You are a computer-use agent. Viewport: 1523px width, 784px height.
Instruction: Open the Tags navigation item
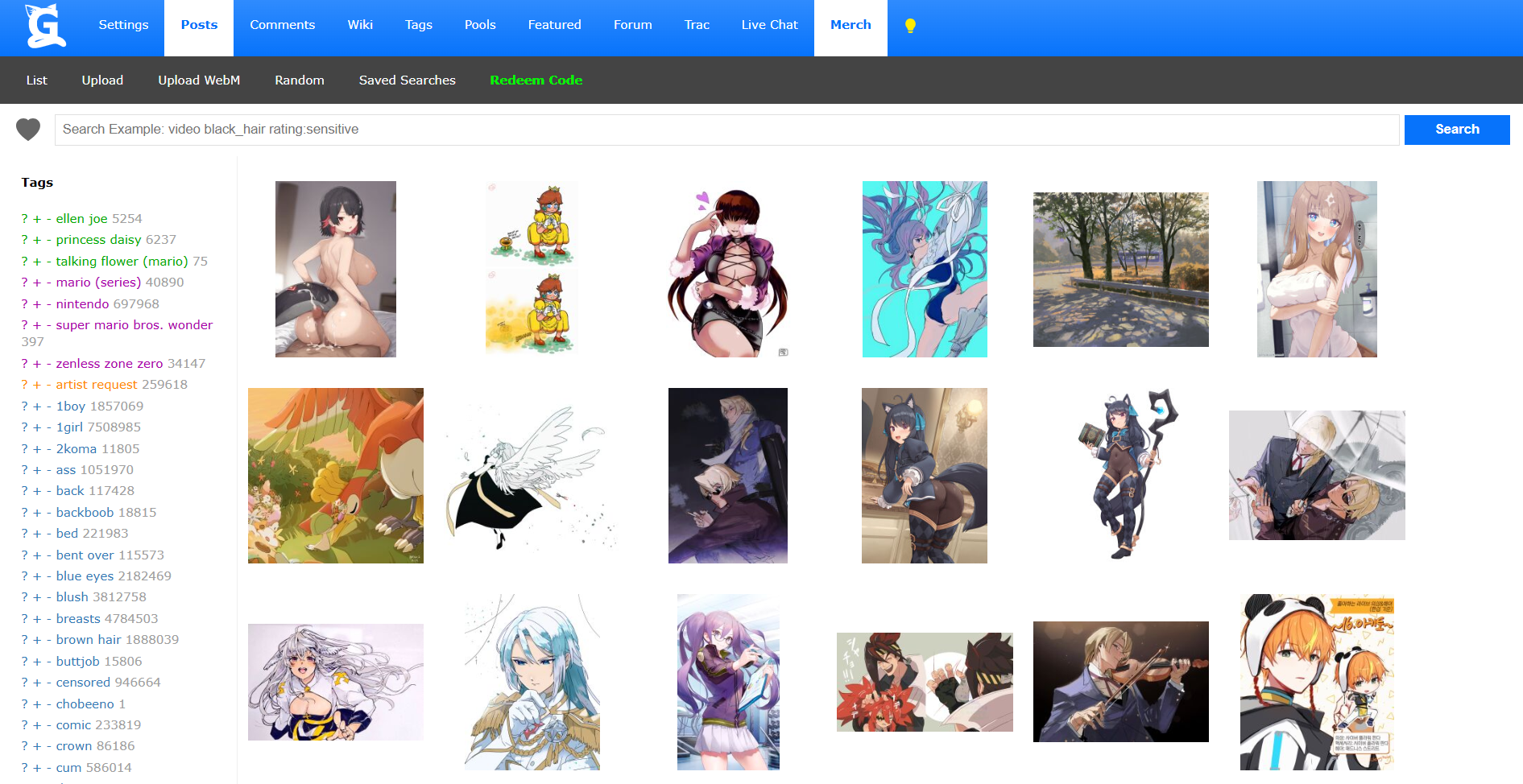point(418,25)
